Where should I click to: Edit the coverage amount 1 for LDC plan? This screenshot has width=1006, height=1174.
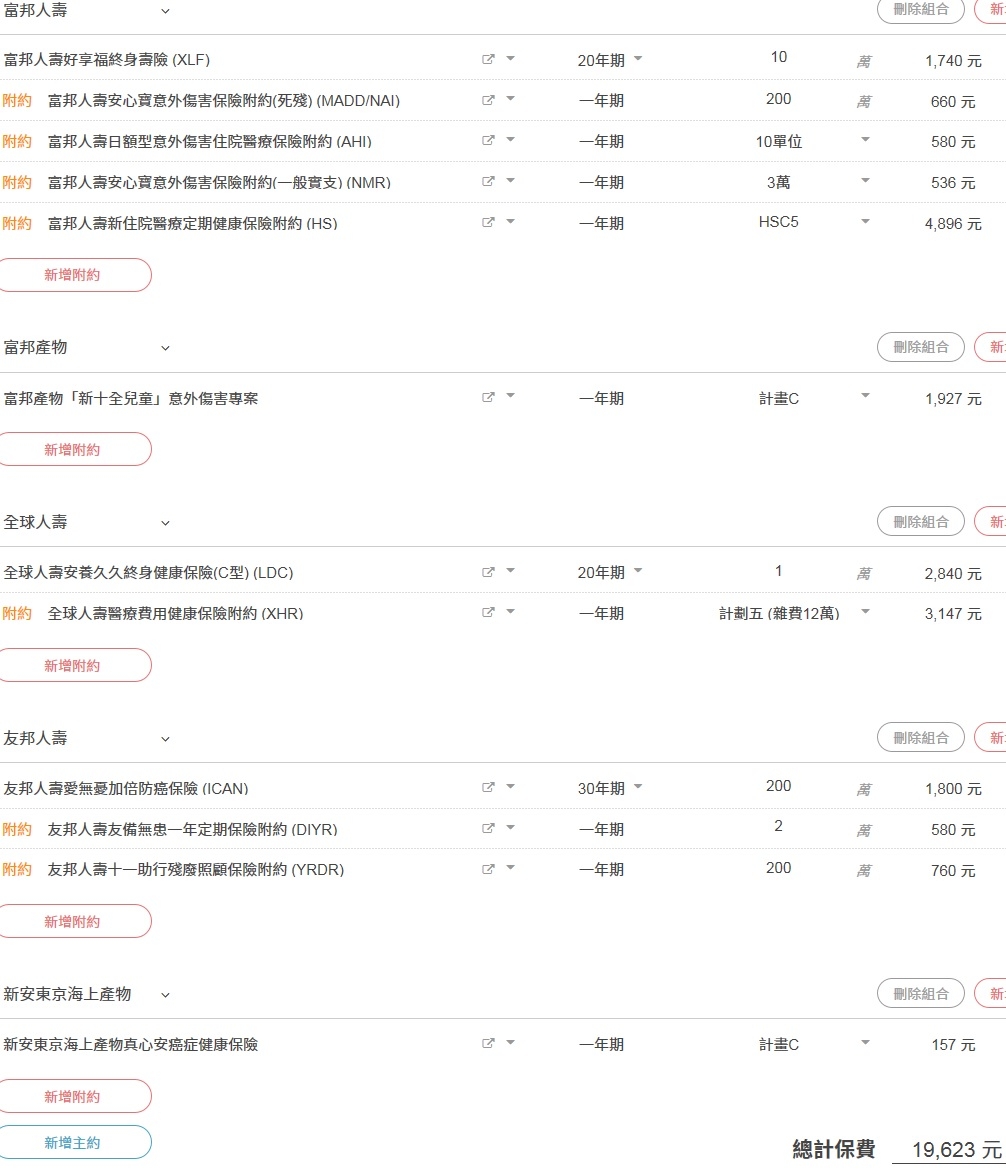pyautogui.click(x=778, y=571)
